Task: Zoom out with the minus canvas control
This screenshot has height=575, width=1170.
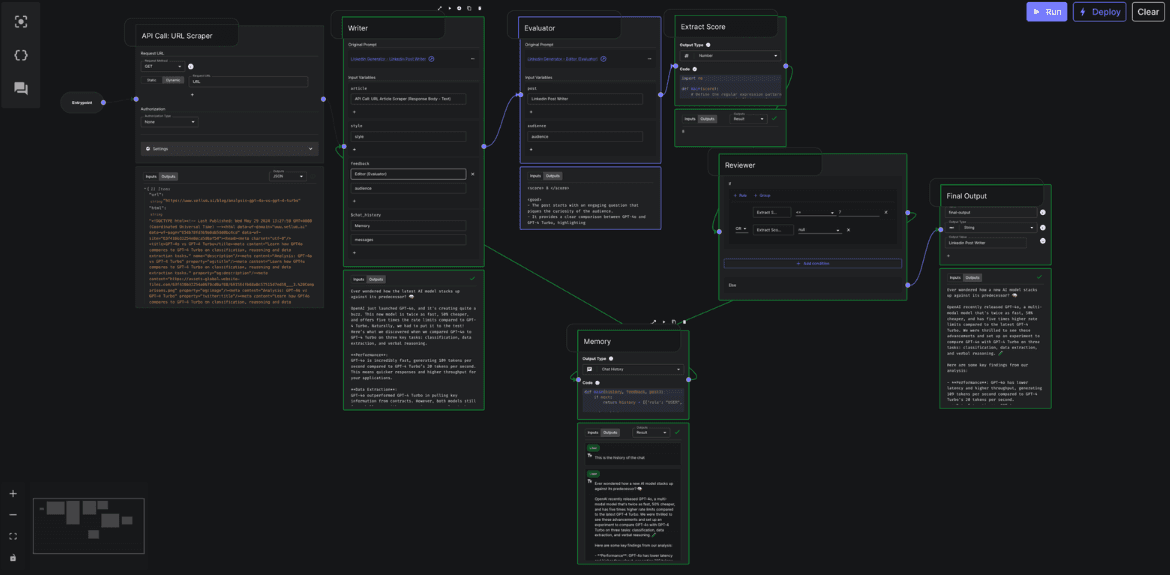Action: click(x=13, y=515)
